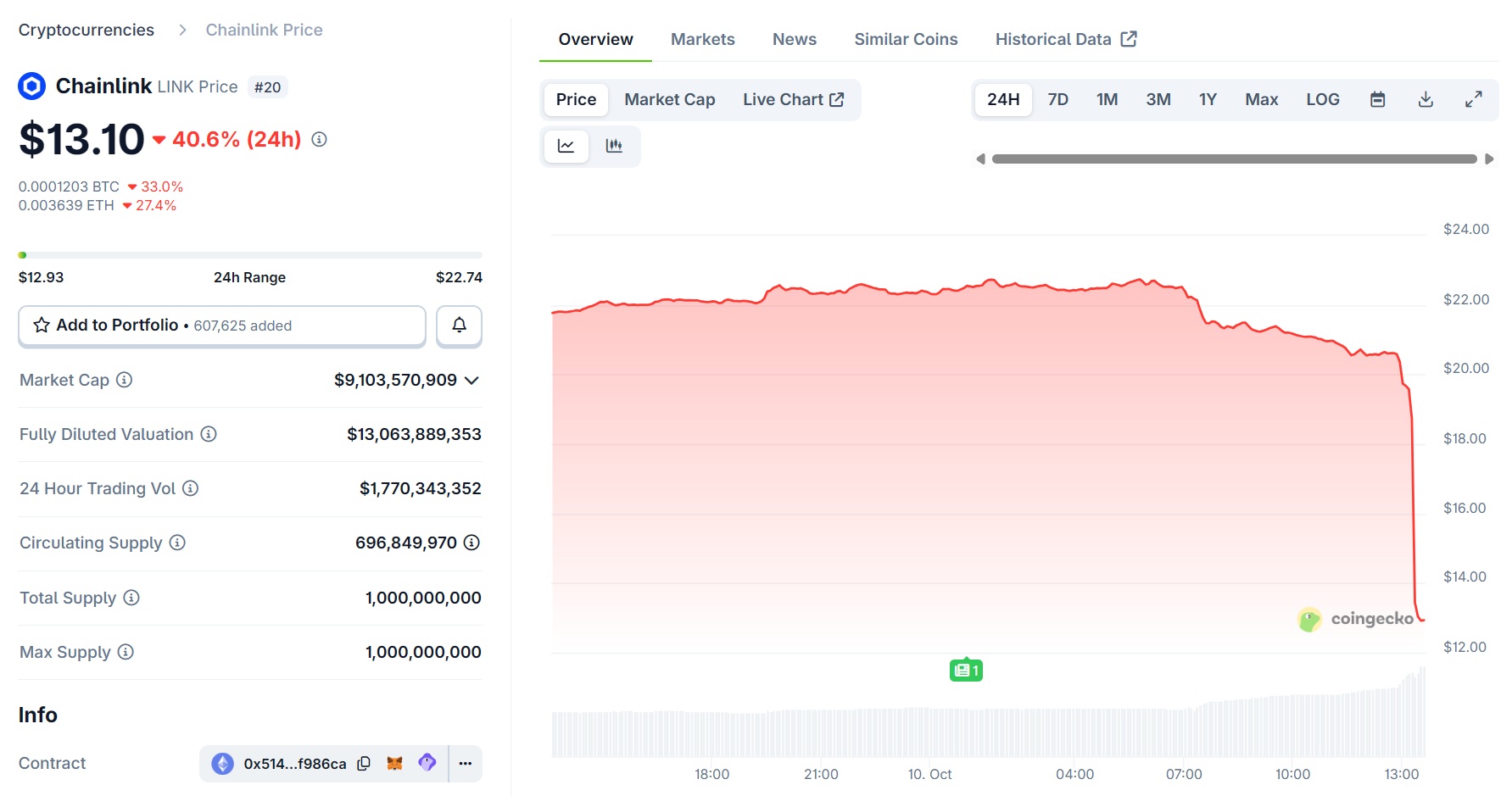Click the chart time range scrollbar track
Viewport: 1512px width, 796px height.
coord(1235,159)
